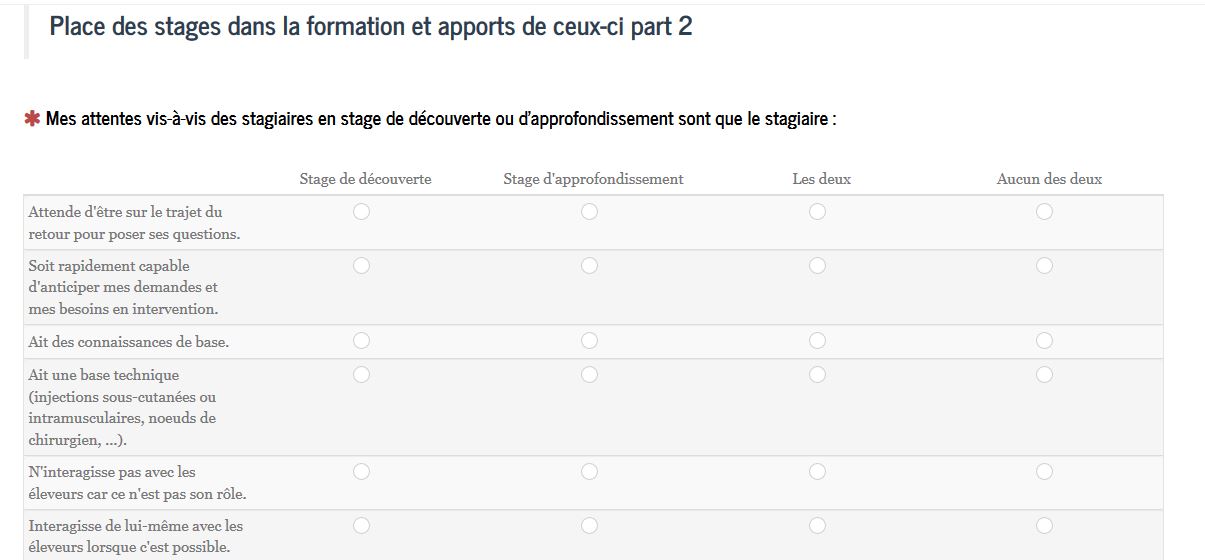Screen dimensions: 1205x560
Task: Choose 'Aucun des deux' for 'Attende d'être sur le trajet' row
Action: (1044, 211)
